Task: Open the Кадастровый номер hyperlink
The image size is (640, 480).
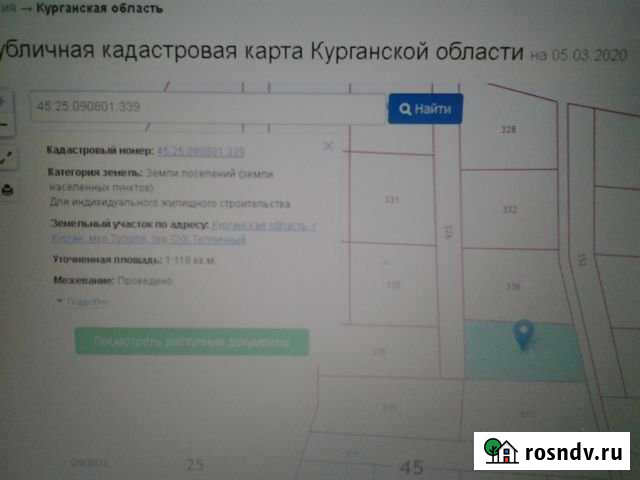Action: (x=201, y=152)
